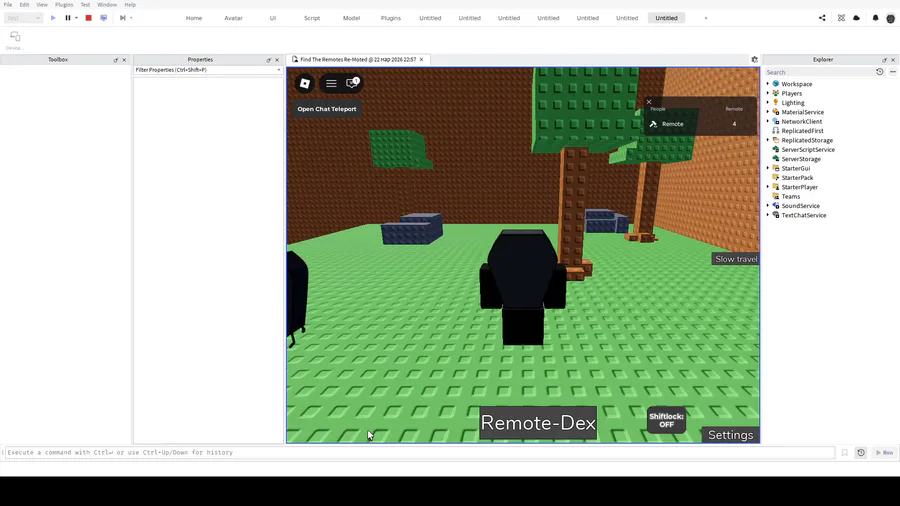Click the viewport settings gear icon
Screen dimensions: 900x506
click(754, 59)
